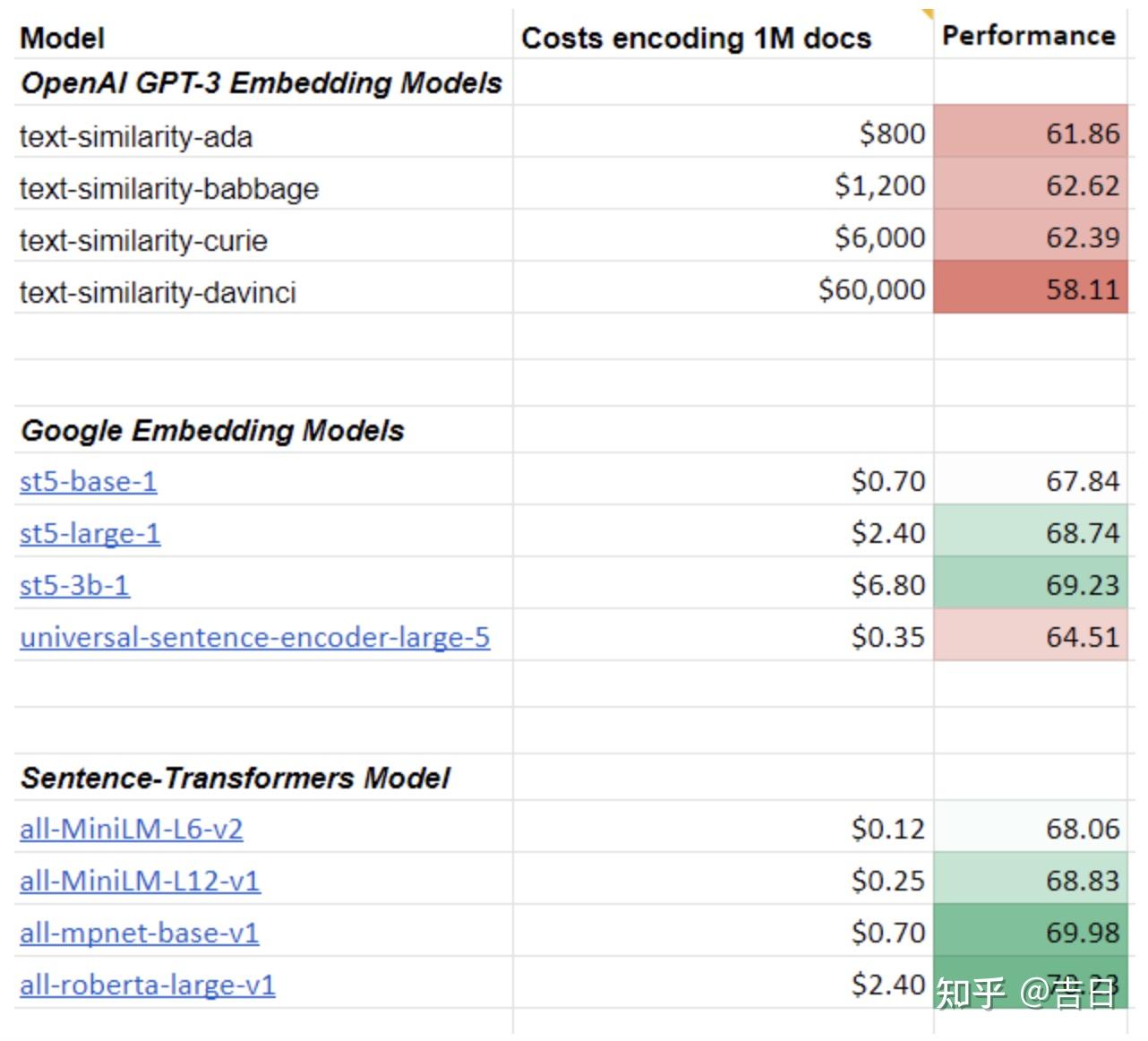Open the universal-sentence-encoder-large-5 link
Image resolution: width=1148 pixels, height=1041 pixels.
tap(254, 637)
